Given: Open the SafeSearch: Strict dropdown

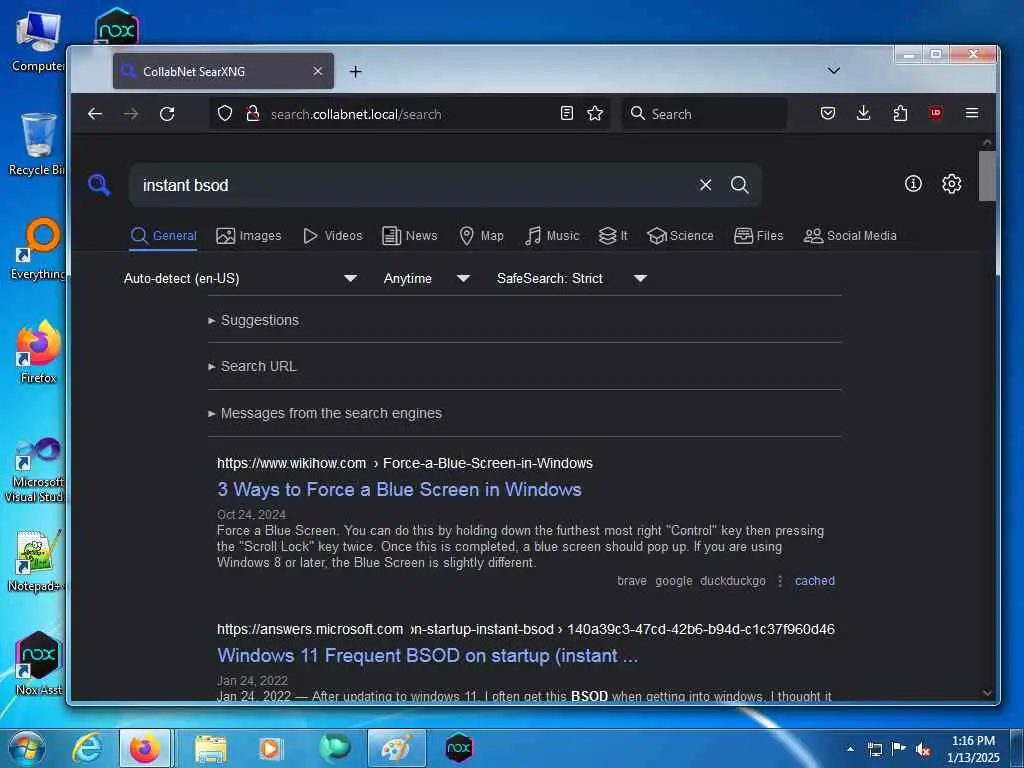Looking at the screenshot, I should click(571, 278).
